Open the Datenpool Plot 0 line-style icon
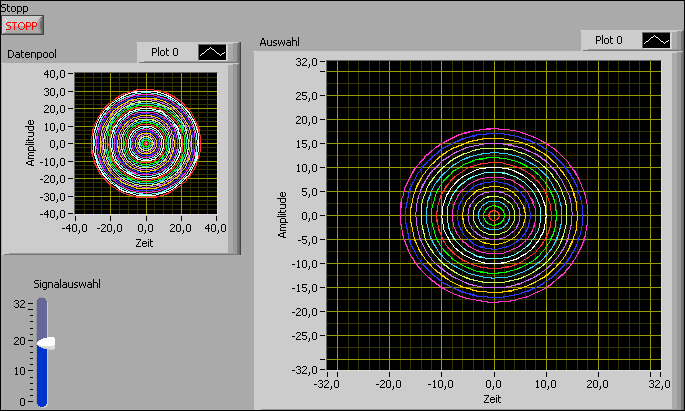685x411 pixels. tap(212, 52)
